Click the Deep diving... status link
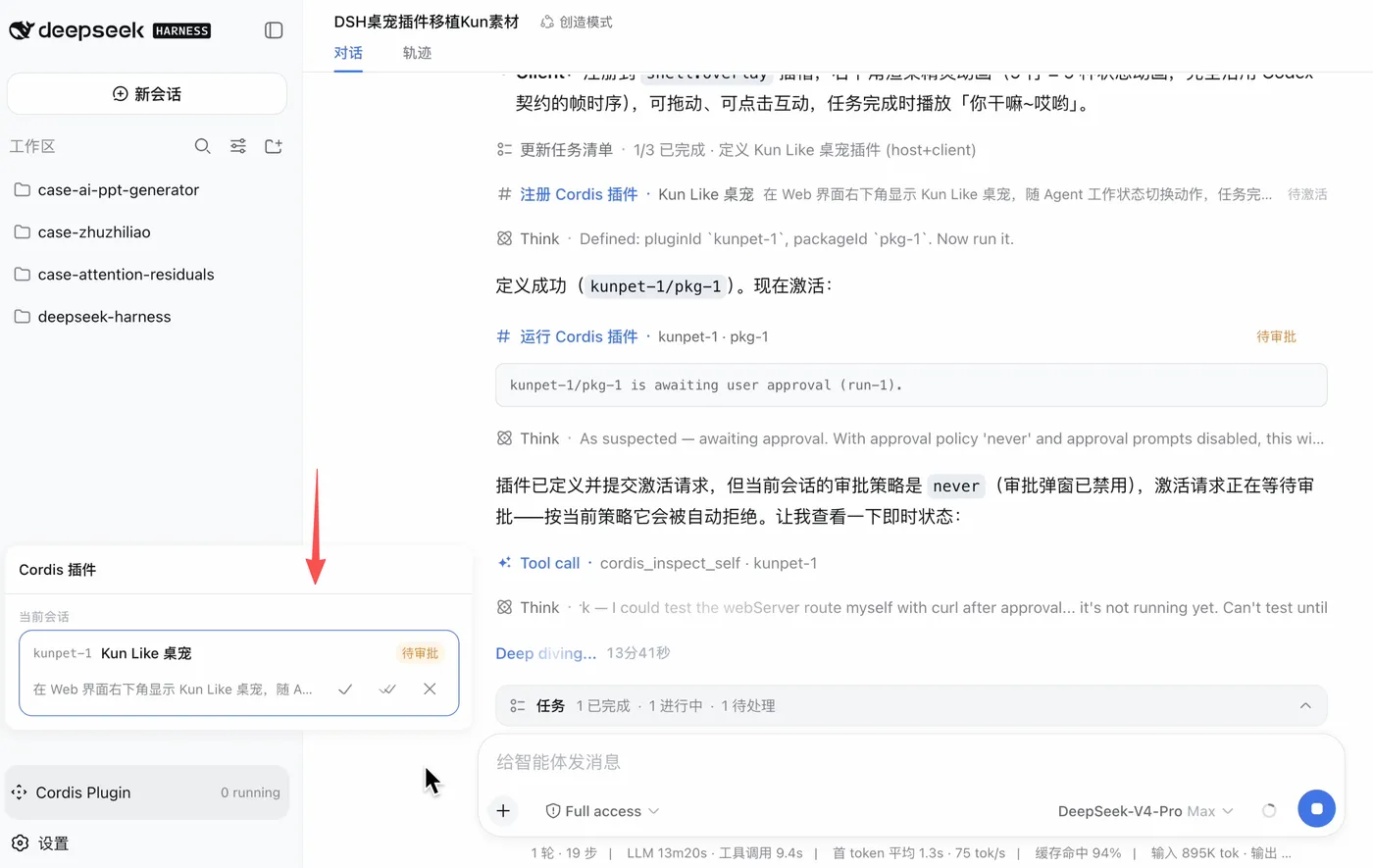The height and width of the screenshot is (868, 1373). (546, 653)
